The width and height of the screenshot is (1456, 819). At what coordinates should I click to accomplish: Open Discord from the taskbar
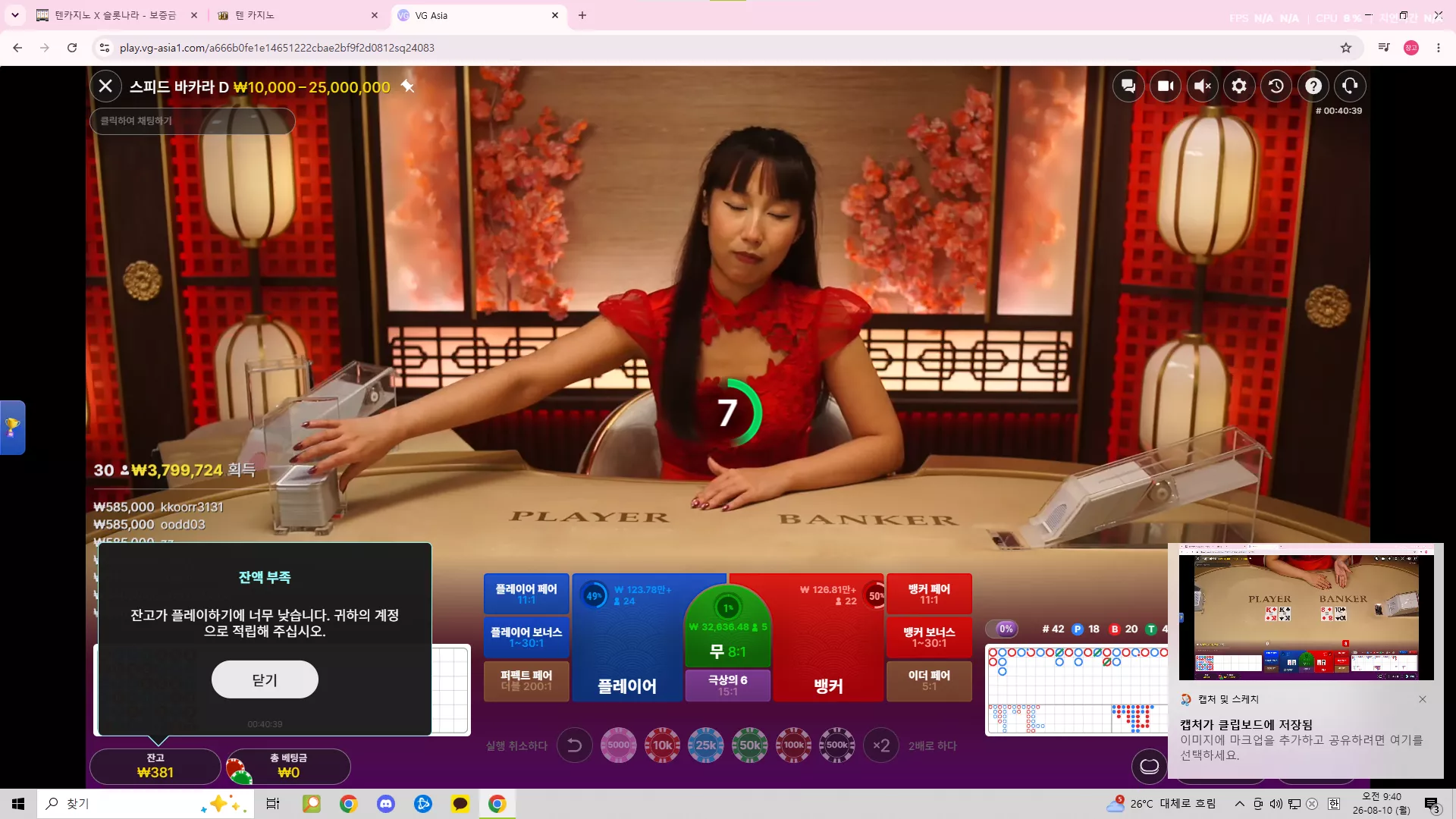tap(386, 804)
